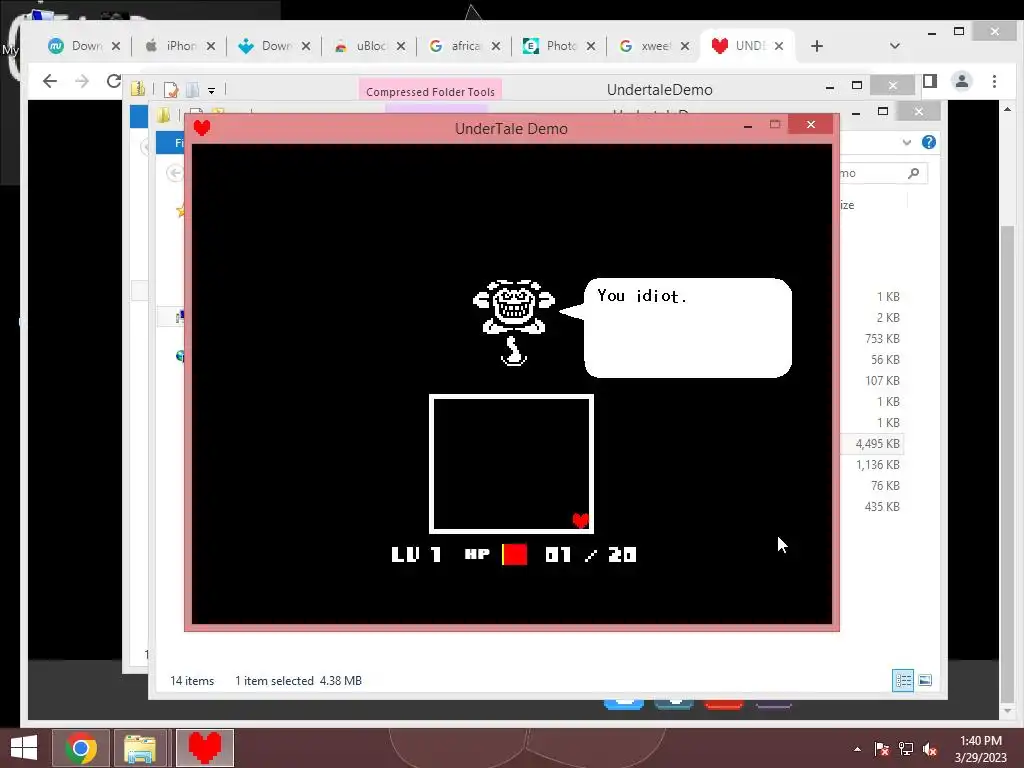Open Chrome profile avatar

pos(962,81)
